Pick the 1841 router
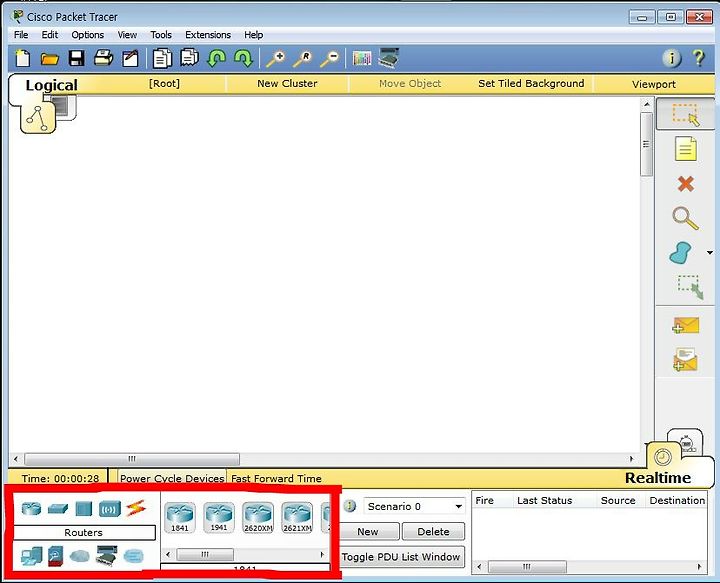 tap(180, 517)
